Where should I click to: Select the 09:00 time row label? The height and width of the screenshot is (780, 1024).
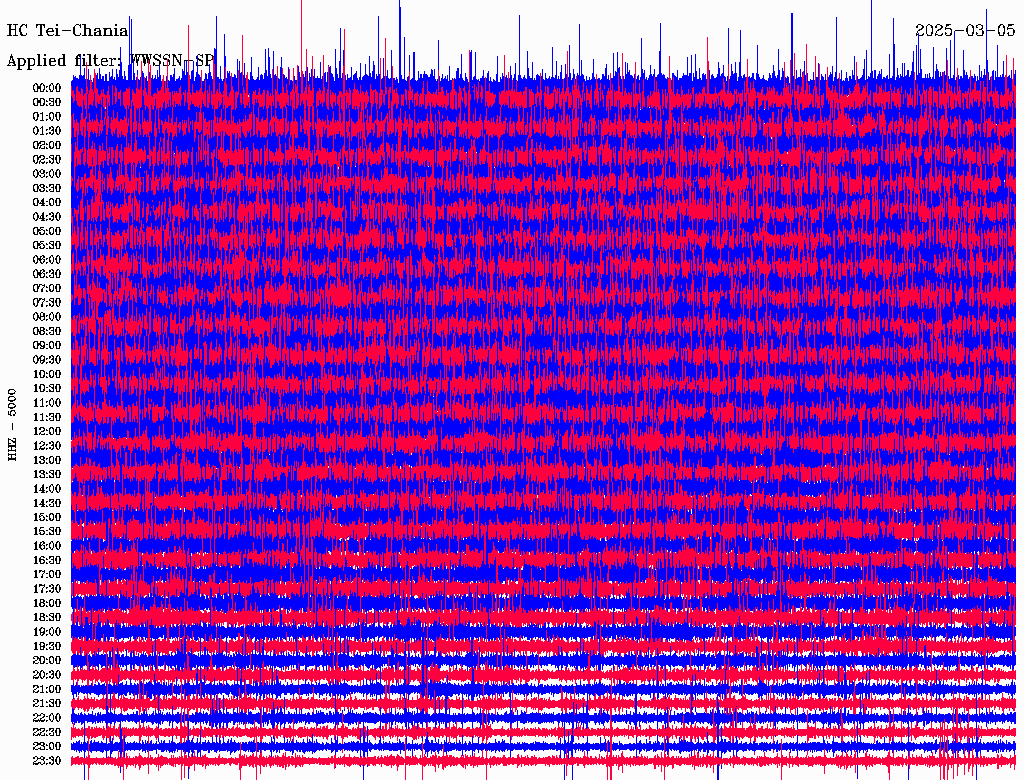point(47,346)
